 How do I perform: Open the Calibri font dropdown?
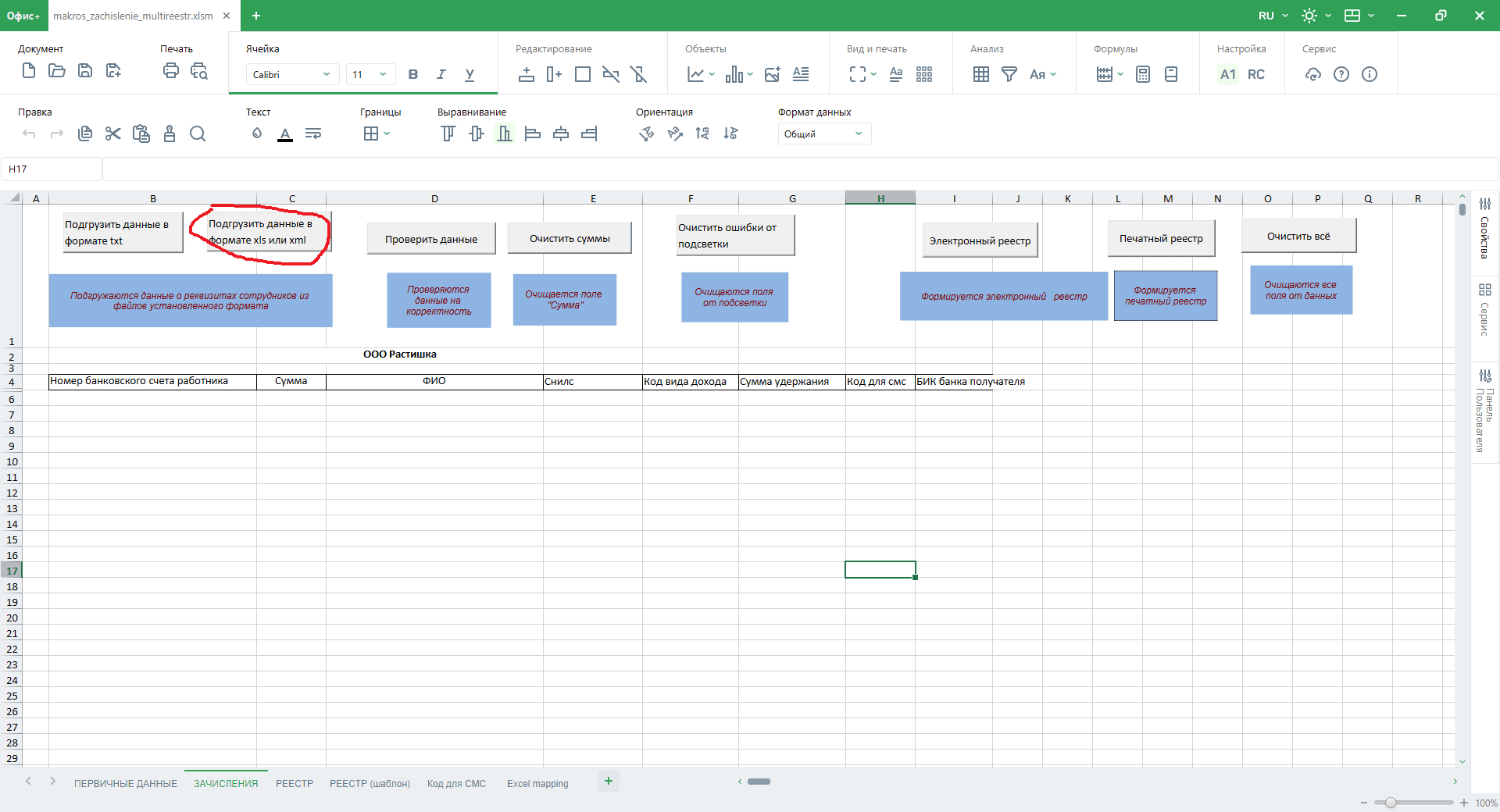(x=291, y=75)
